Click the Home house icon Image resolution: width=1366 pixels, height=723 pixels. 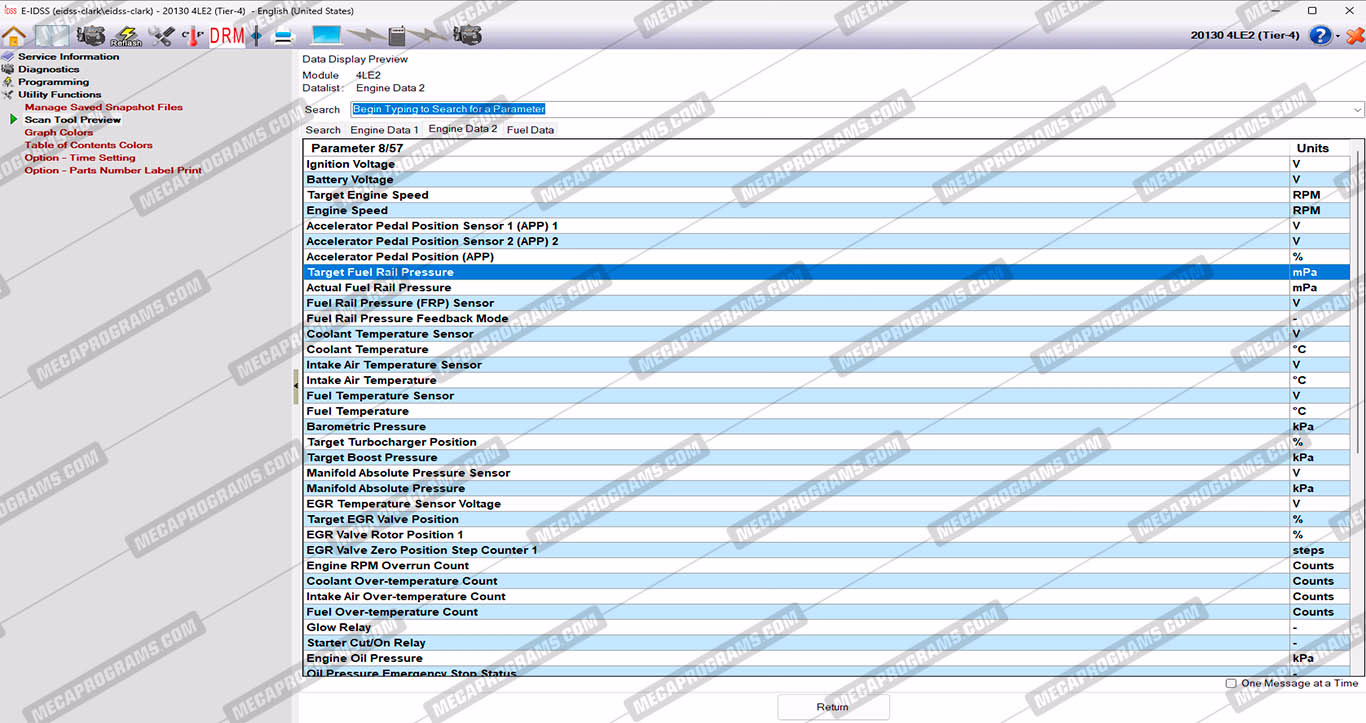click(14, 36)
